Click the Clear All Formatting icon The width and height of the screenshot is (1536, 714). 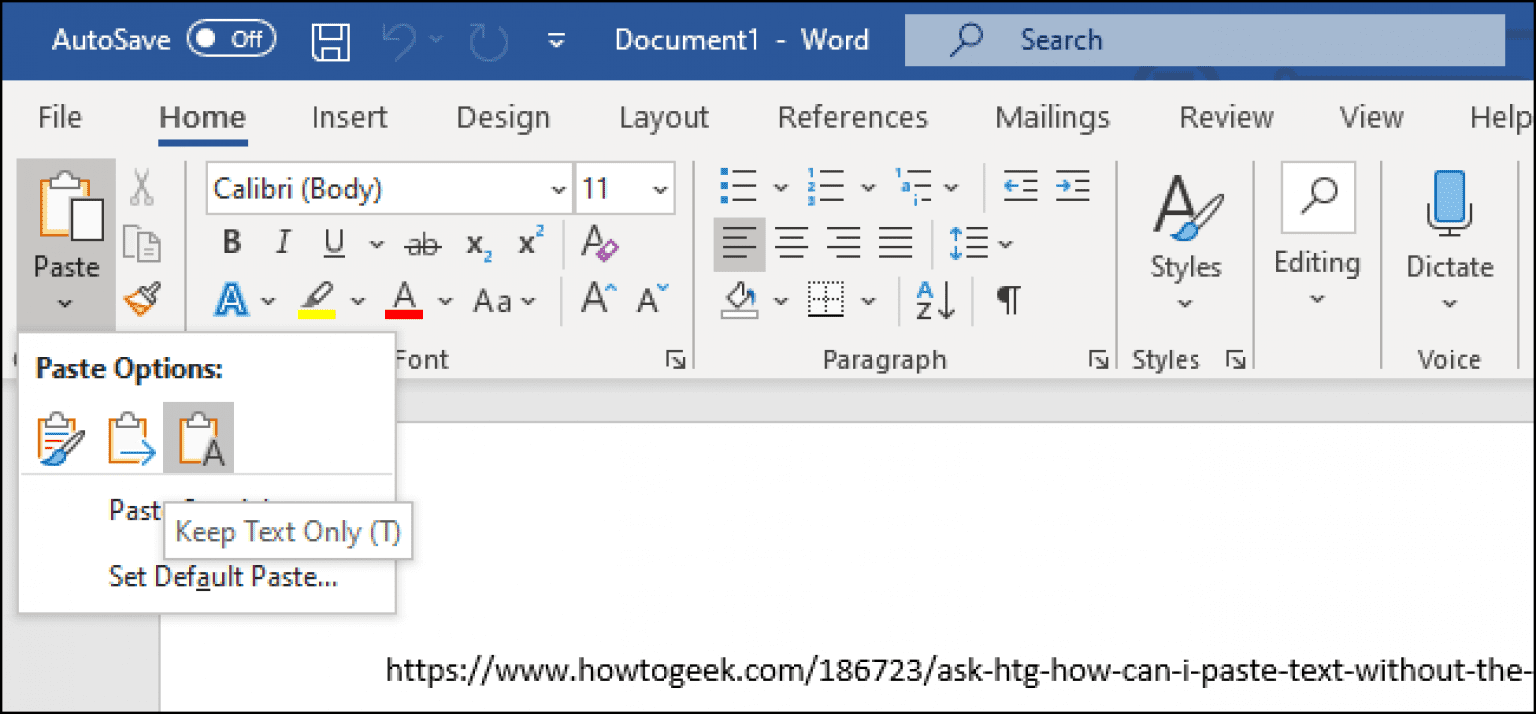point(600,243)
